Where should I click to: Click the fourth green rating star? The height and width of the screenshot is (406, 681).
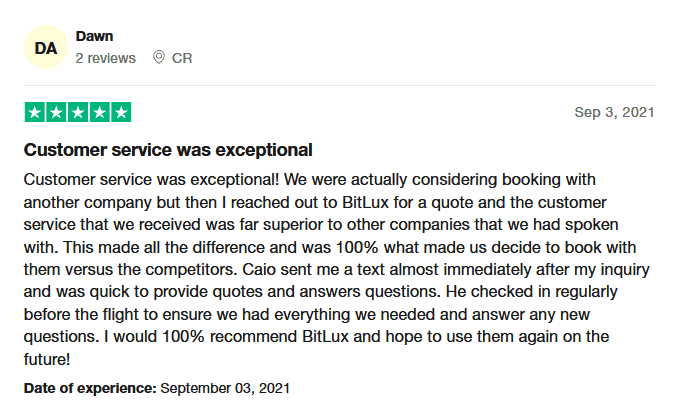(x=98, y=112)
